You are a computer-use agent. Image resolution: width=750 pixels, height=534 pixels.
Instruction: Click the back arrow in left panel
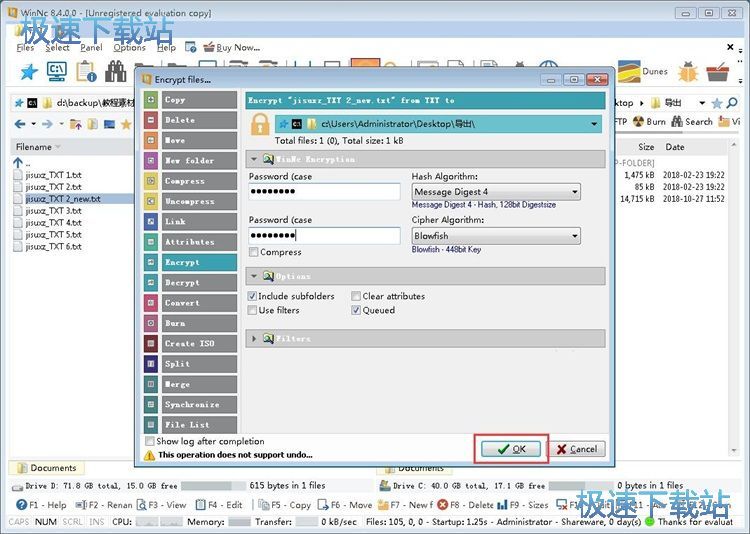pyautogui.click(x=20, y=124)
